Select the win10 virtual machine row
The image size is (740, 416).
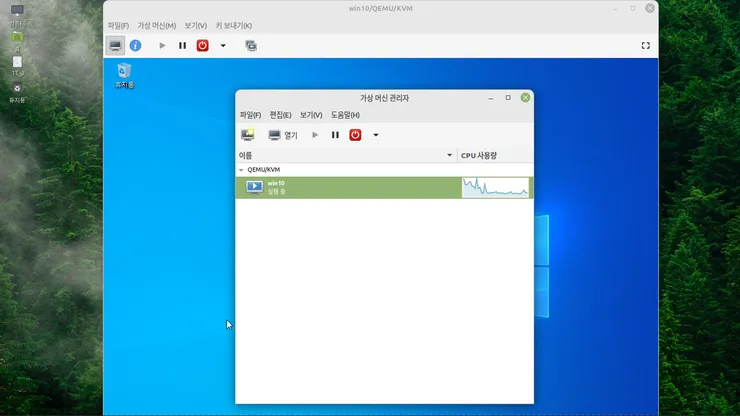pos(384,187)
